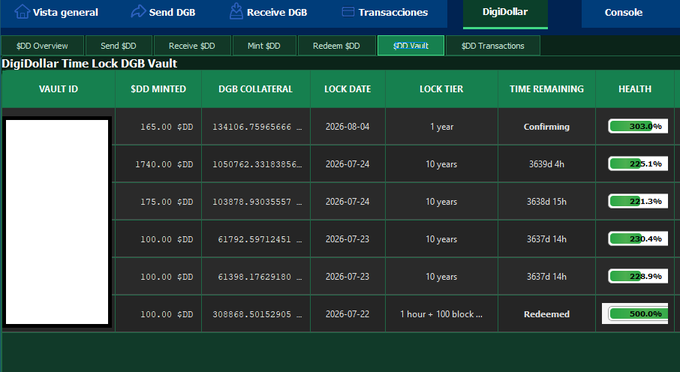Click the DigiDollar Time Lock DGB Vault heading
The height and width of the screenshot is (372, 680).
[x=89, y=64]
